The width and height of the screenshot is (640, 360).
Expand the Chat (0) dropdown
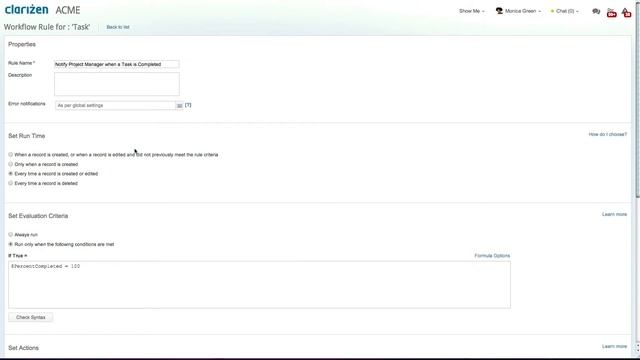click(x=565, y=11)
